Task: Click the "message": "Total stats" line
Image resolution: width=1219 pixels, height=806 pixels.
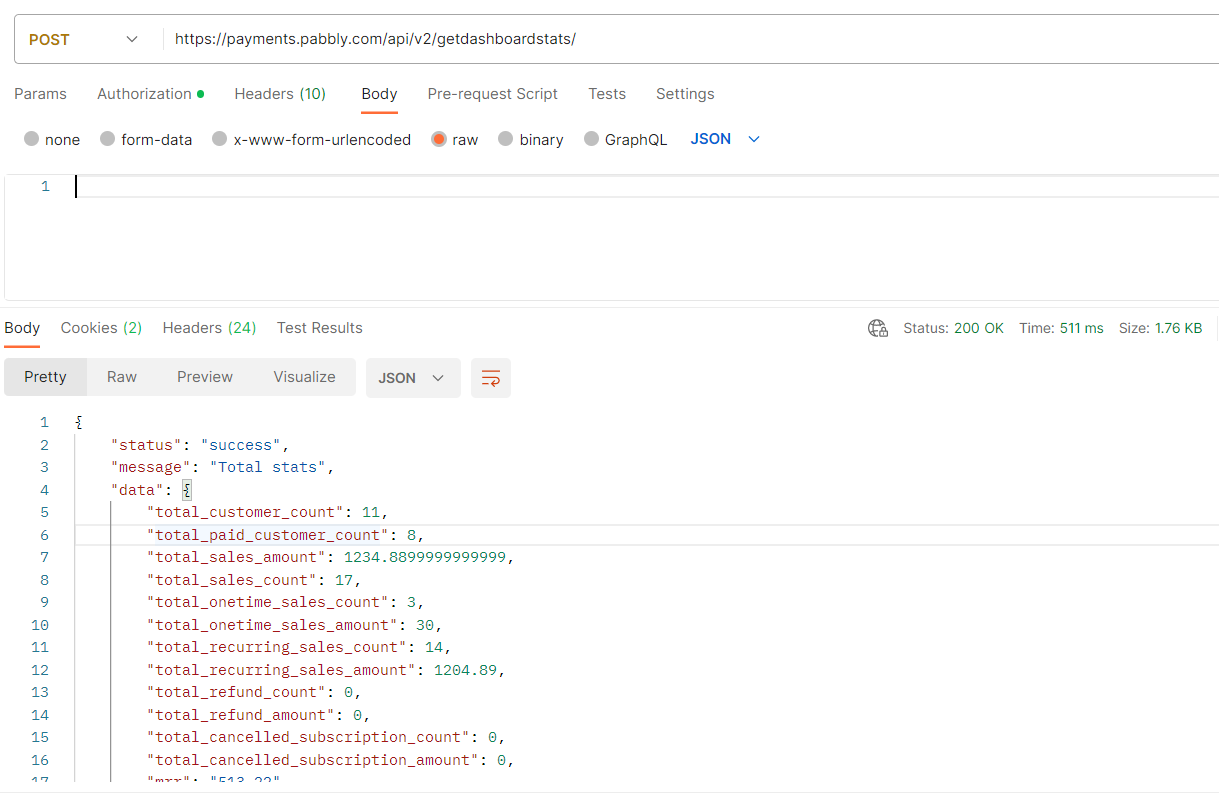Action: pos(222,467)
